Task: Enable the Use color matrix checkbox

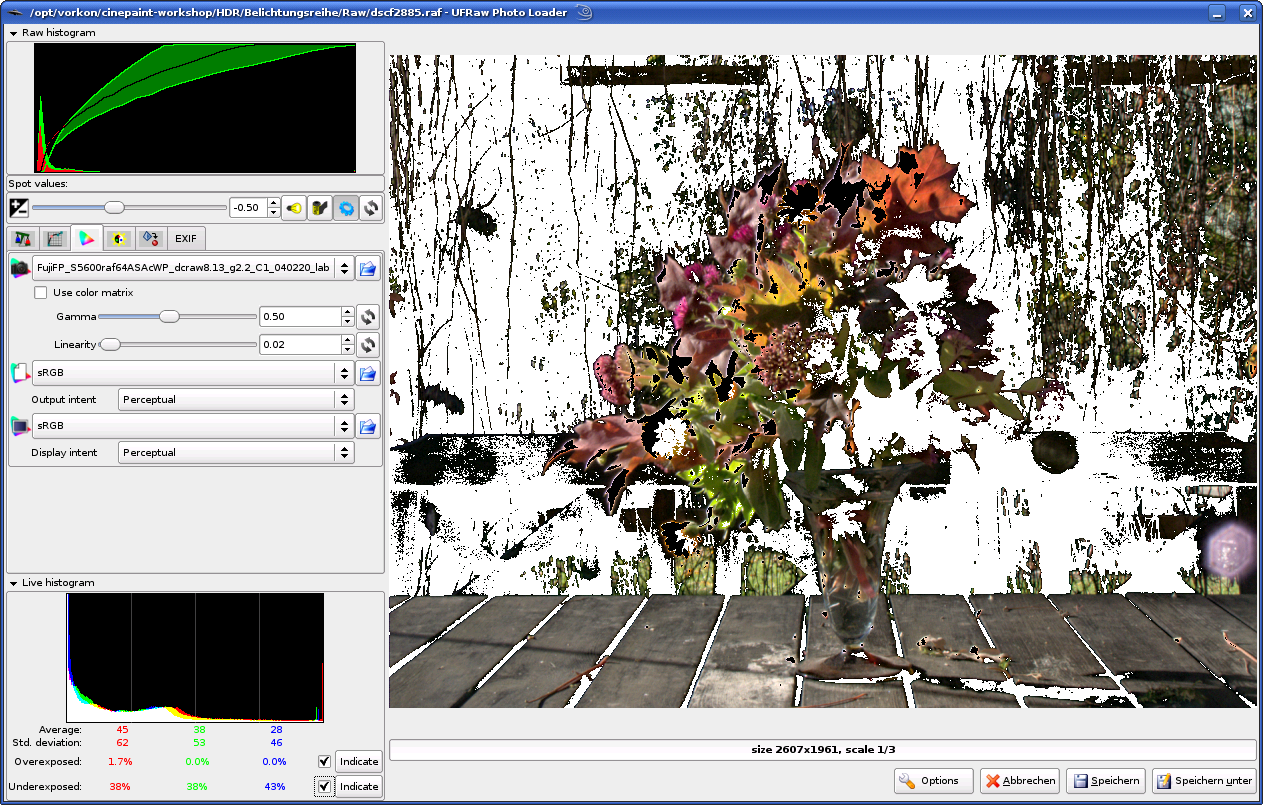Action: point(41,293)
